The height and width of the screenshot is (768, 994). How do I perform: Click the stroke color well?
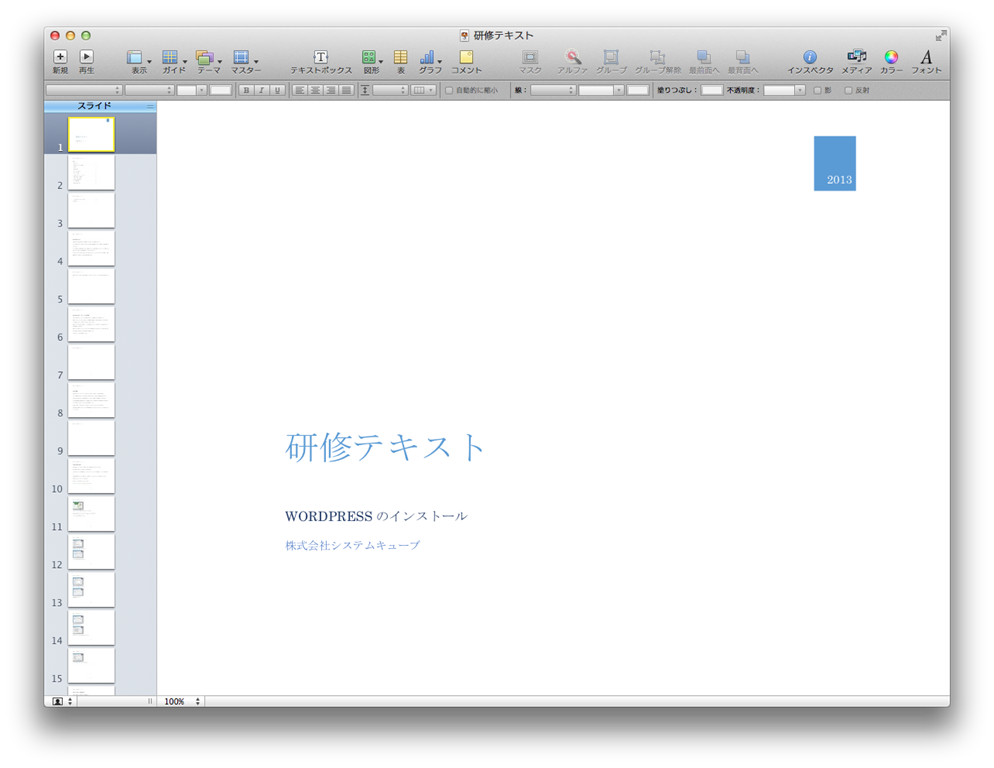coord(638,90)
